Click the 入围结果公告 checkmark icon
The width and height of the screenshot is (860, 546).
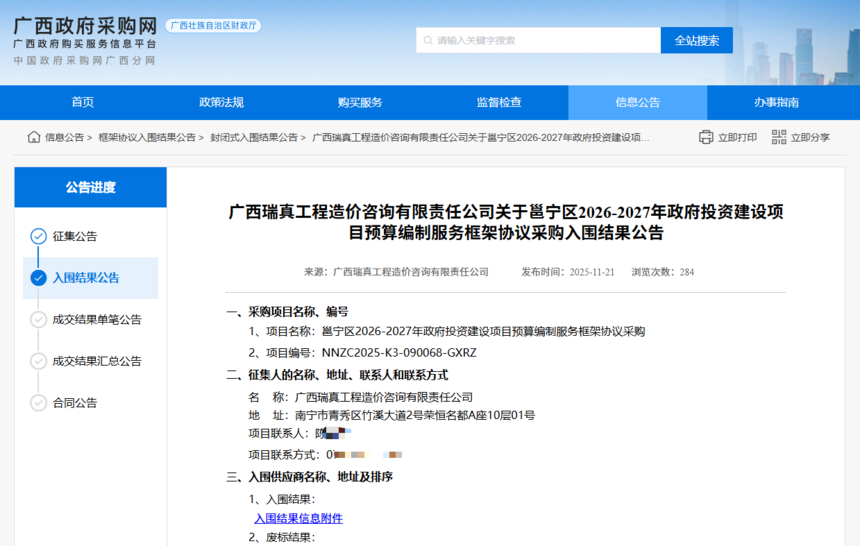tap(38, 278)
